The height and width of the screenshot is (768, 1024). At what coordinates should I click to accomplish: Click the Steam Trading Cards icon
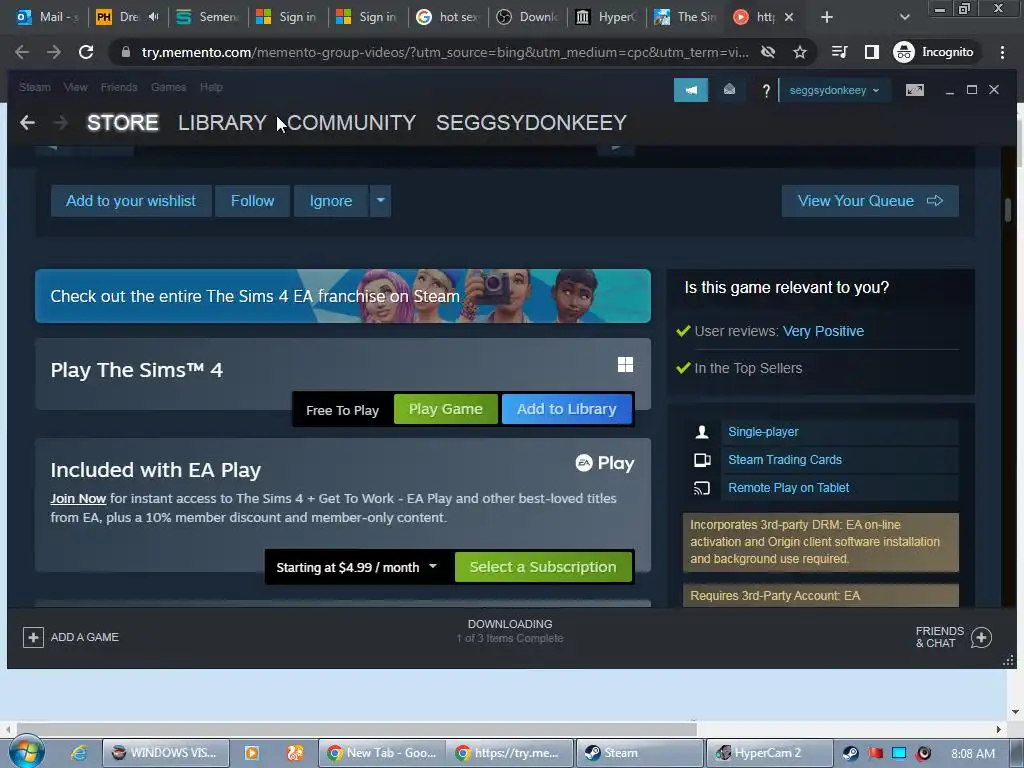tap(702, 460)
